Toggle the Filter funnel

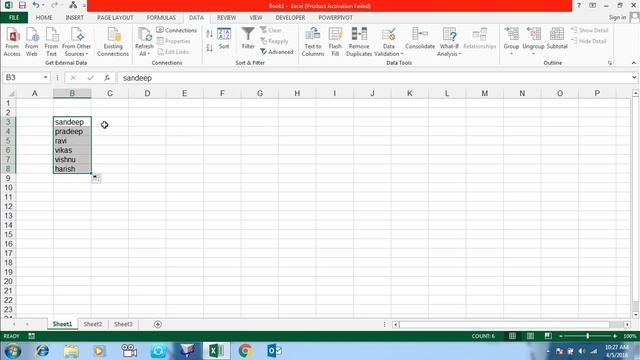click(248, 39)
